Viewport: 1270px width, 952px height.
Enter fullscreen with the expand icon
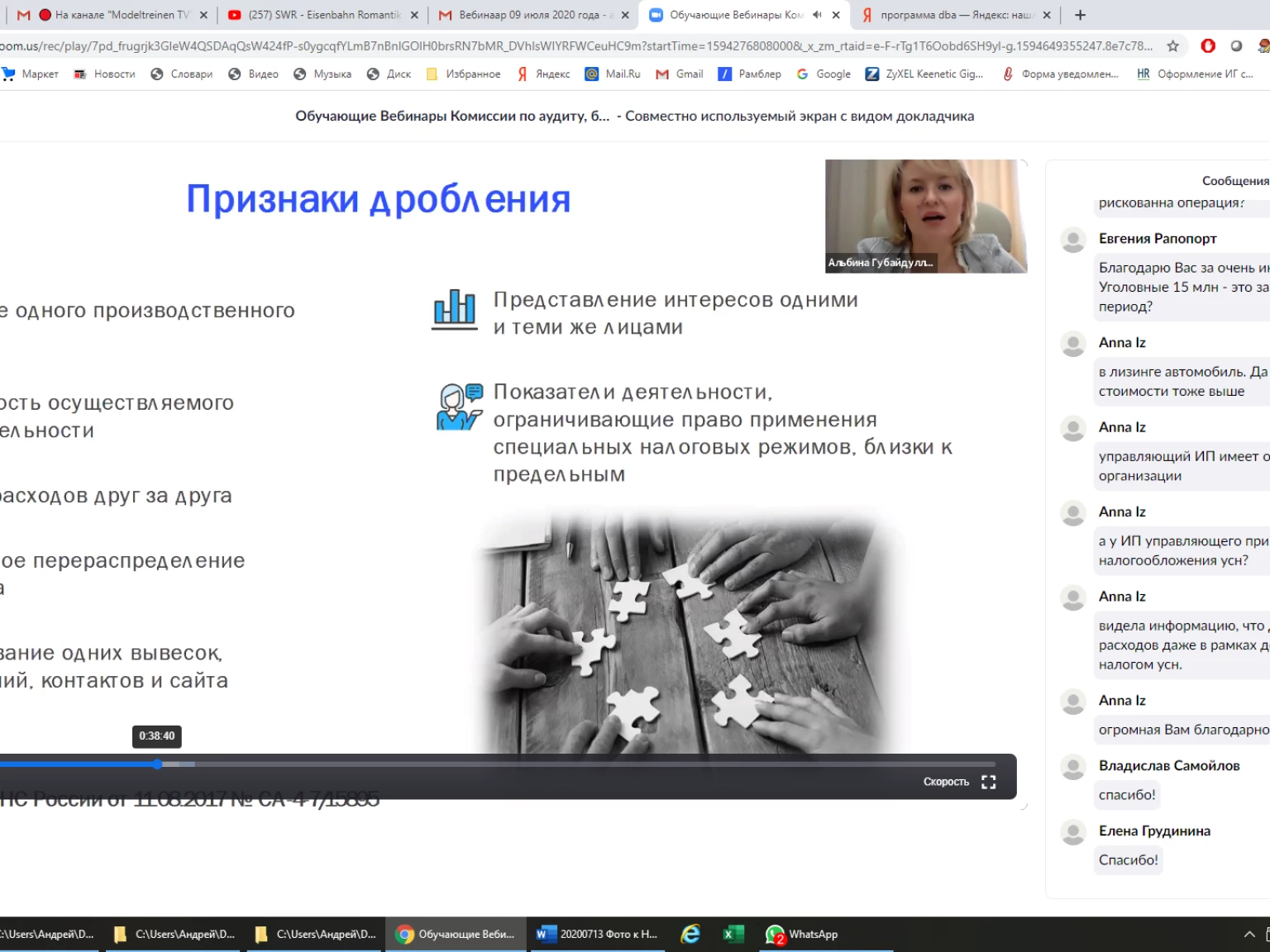pos(989,782)
